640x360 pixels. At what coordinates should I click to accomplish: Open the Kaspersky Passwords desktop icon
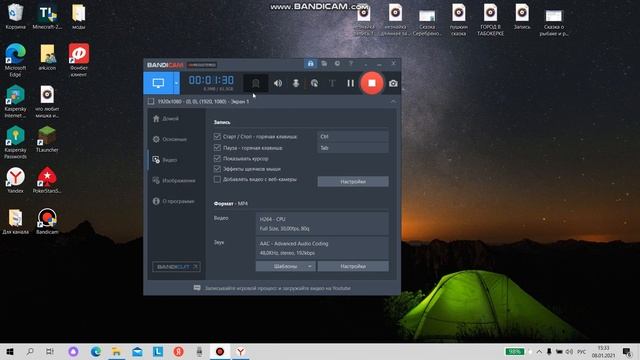(16, 142)
